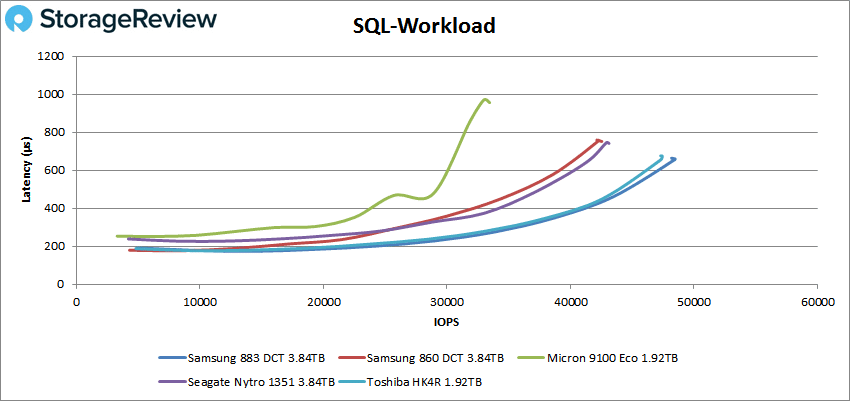This screenshot has height=401, width=850.
Task: Click the 600 y-axis label
Action: [x=56, y=170]
